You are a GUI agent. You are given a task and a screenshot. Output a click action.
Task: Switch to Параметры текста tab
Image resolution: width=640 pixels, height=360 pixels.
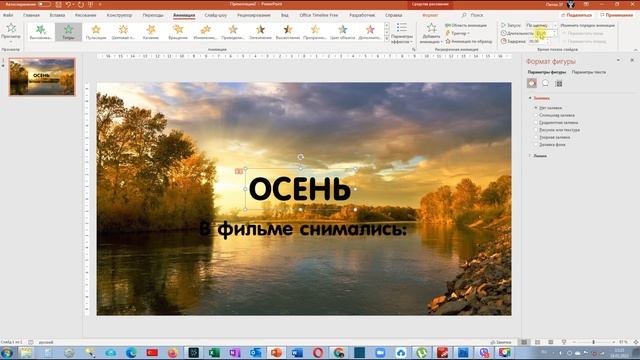click(x=589, y=72)
